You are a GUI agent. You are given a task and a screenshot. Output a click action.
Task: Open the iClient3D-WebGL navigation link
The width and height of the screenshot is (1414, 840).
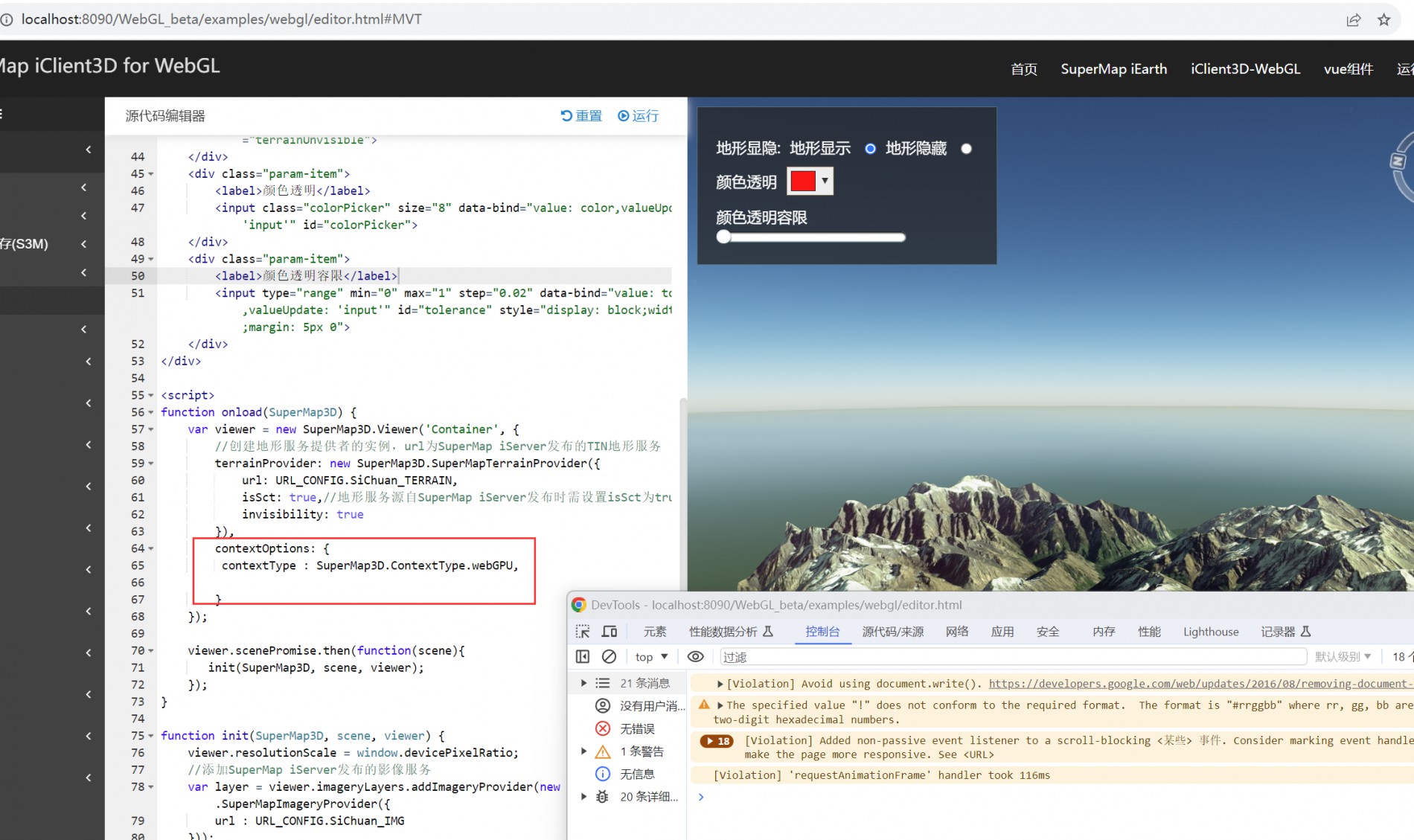click(x=1245, y=69)
